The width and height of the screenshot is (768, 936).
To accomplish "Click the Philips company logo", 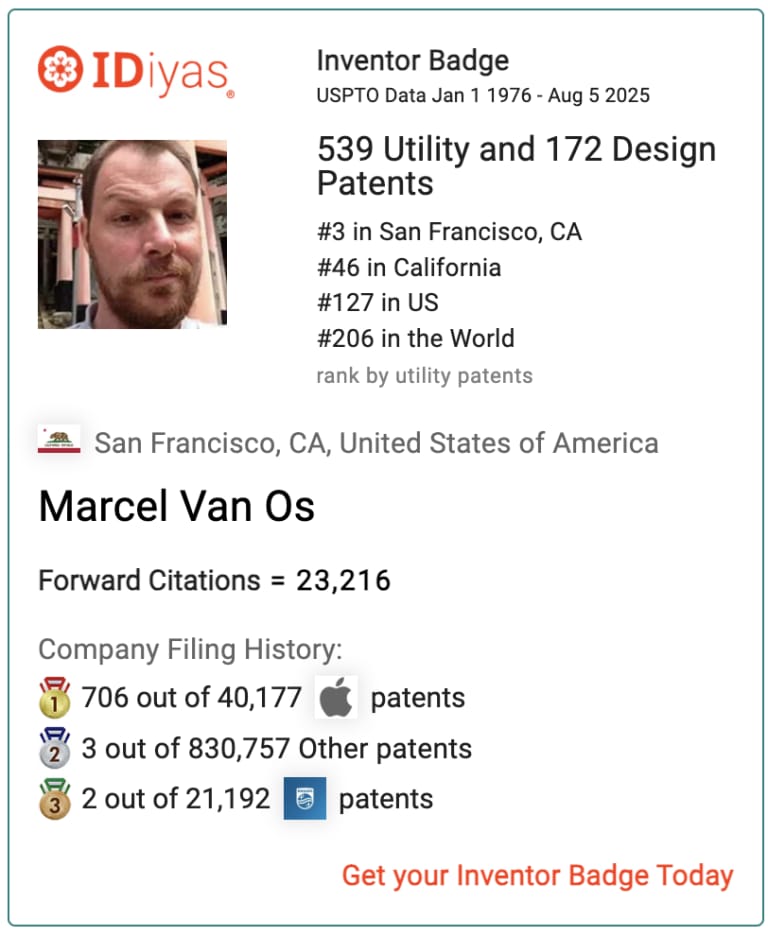I will click(304, 798).
